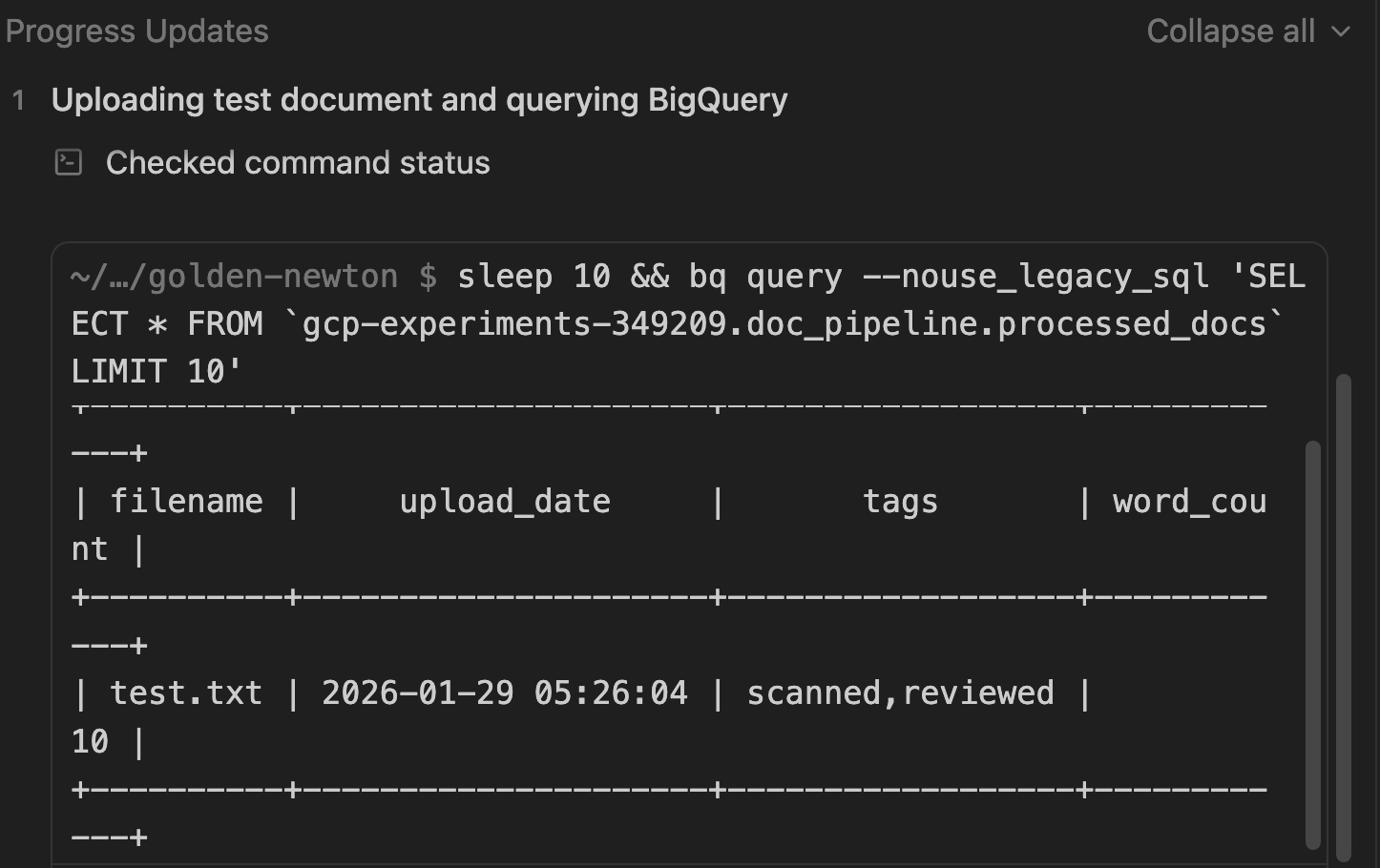Click the tags column header
The height and width of the screenshot is (868, 1380).
(x=900, y=502)
